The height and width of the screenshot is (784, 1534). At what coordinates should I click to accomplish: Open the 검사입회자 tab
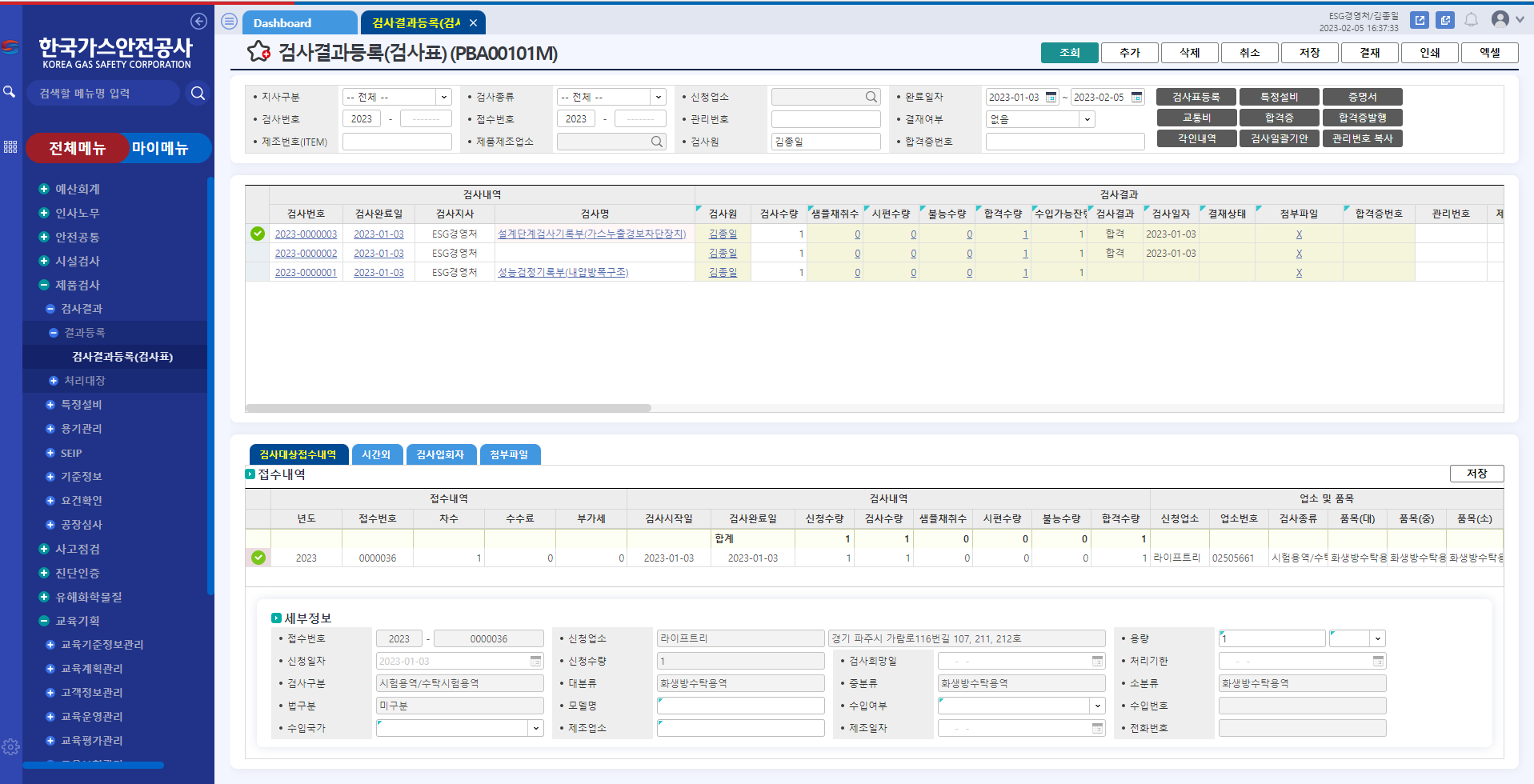click(x=440, y=454)
